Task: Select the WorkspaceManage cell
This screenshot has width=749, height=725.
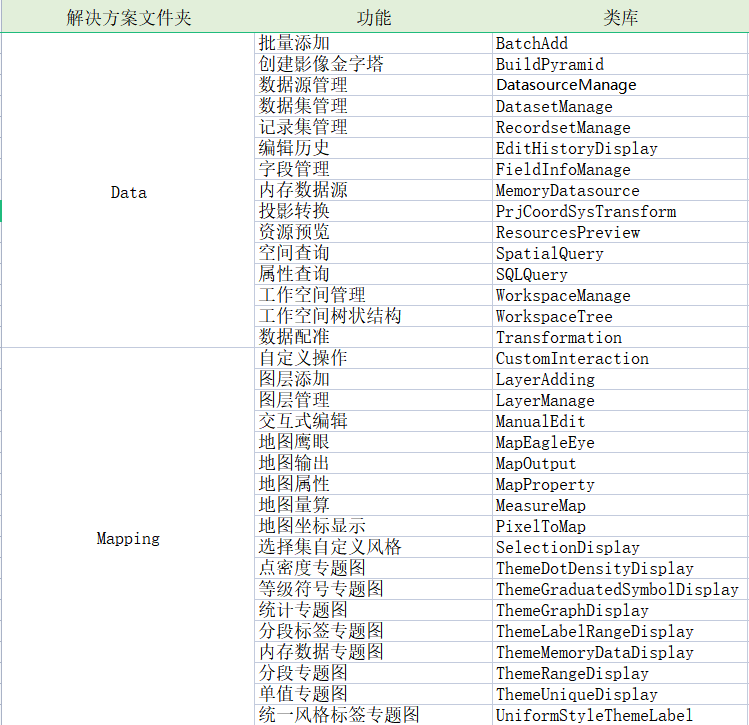Action: click(620, 296)
